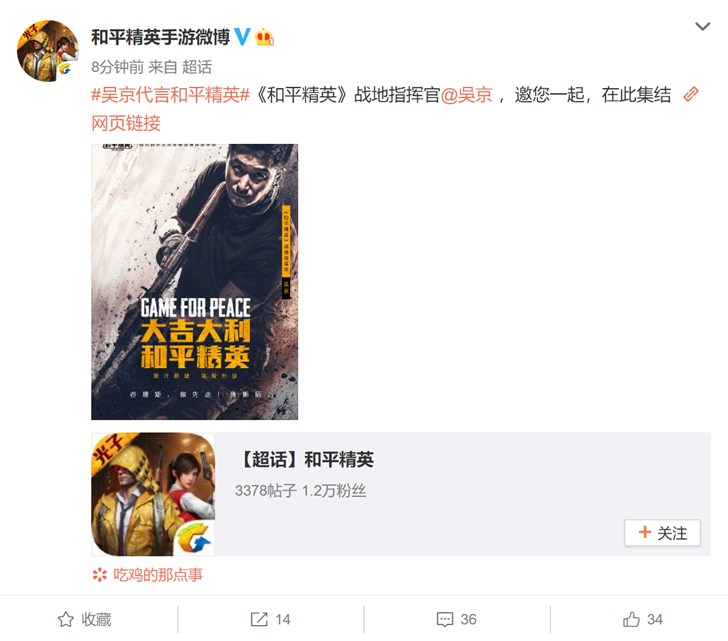Click the blue V verification badge
This screenshot has height=641, width=728.
coord(242,37)
